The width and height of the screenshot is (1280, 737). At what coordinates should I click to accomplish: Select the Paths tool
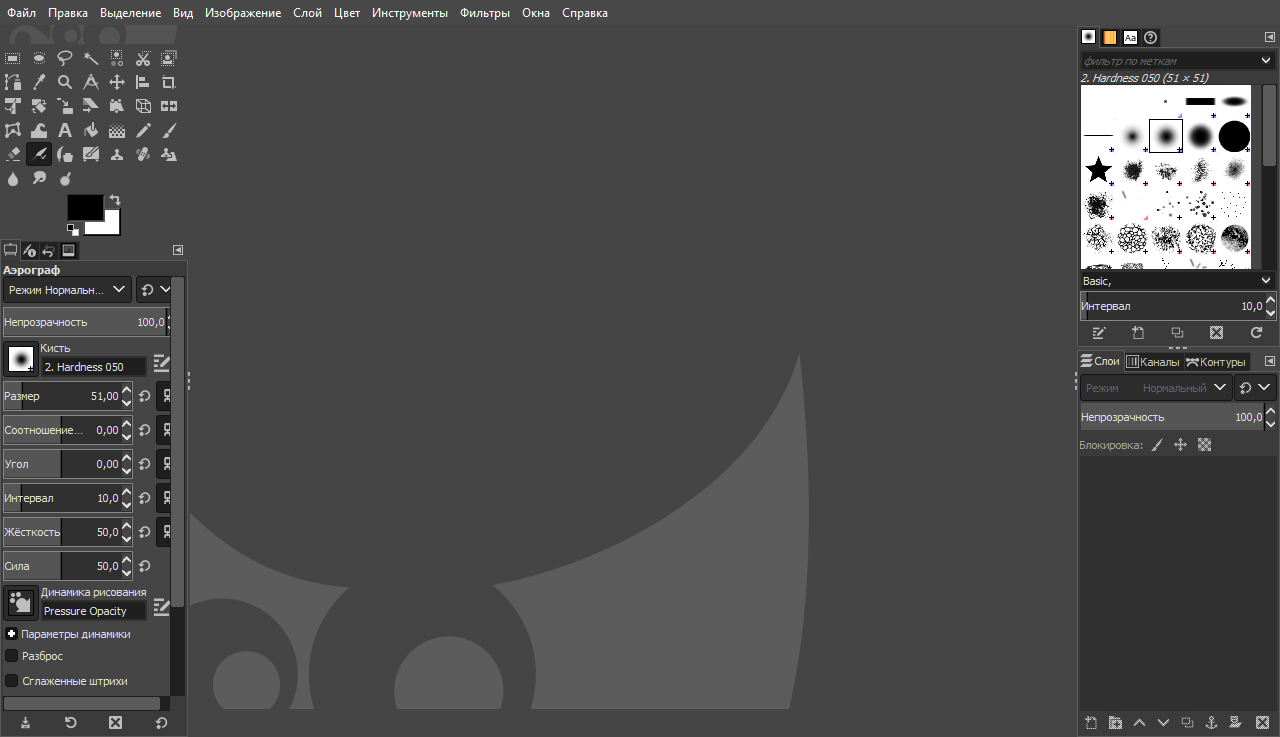[x=13, y=82]
